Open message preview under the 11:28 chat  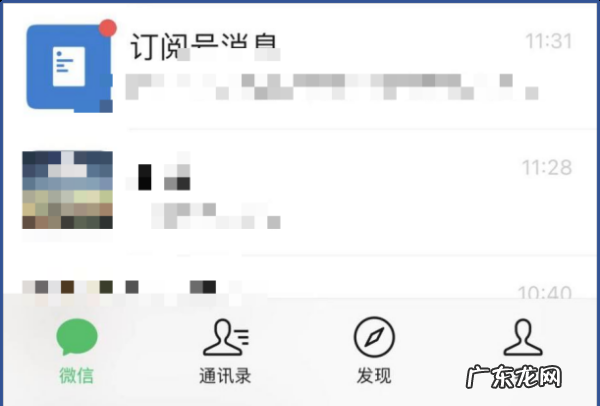216,216
